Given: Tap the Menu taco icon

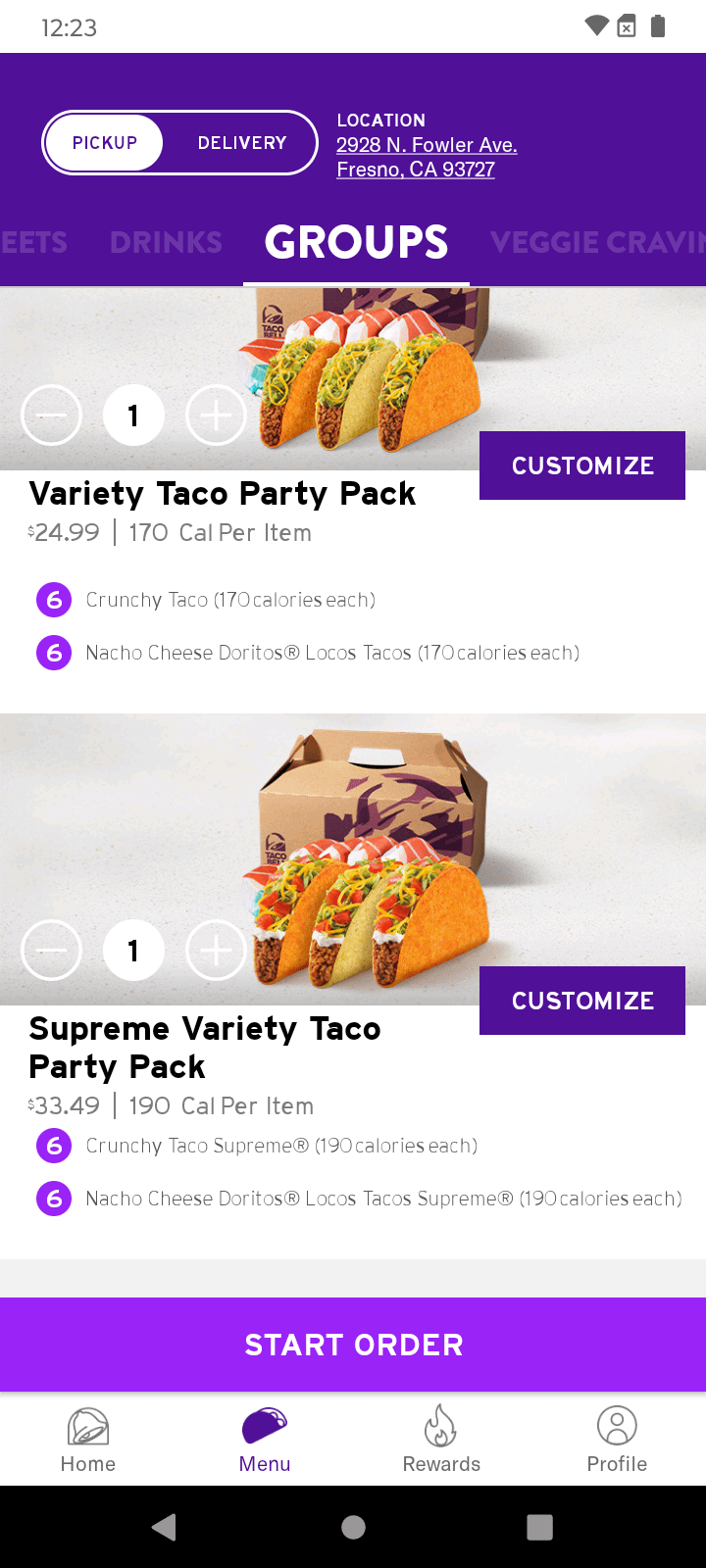Looking at the screenshot, I should coord(265,1426).
